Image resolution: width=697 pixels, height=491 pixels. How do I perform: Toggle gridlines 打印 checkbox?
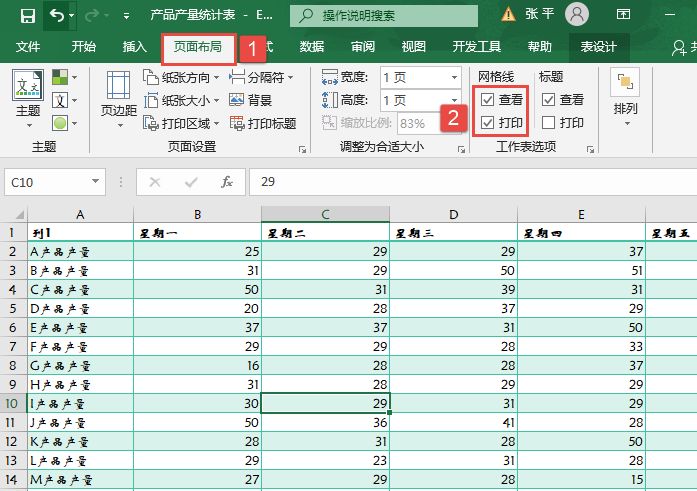click(488, 123)
